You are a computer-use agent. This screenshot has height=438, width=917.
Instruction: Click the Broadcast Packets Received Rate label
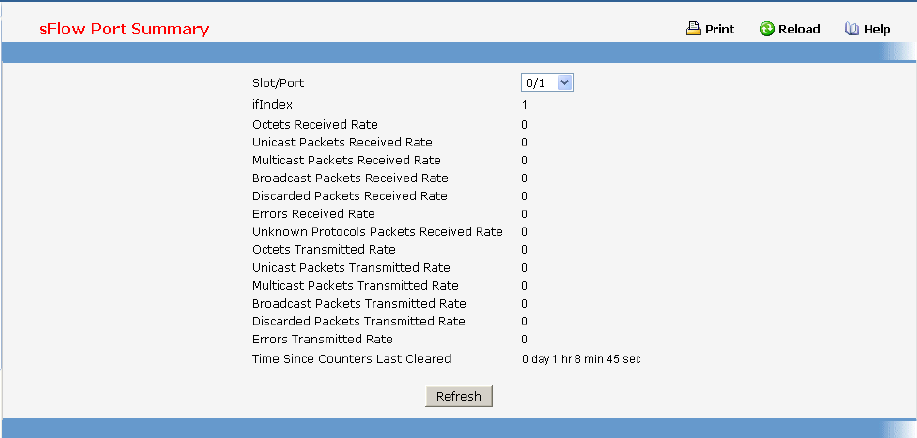350,178
